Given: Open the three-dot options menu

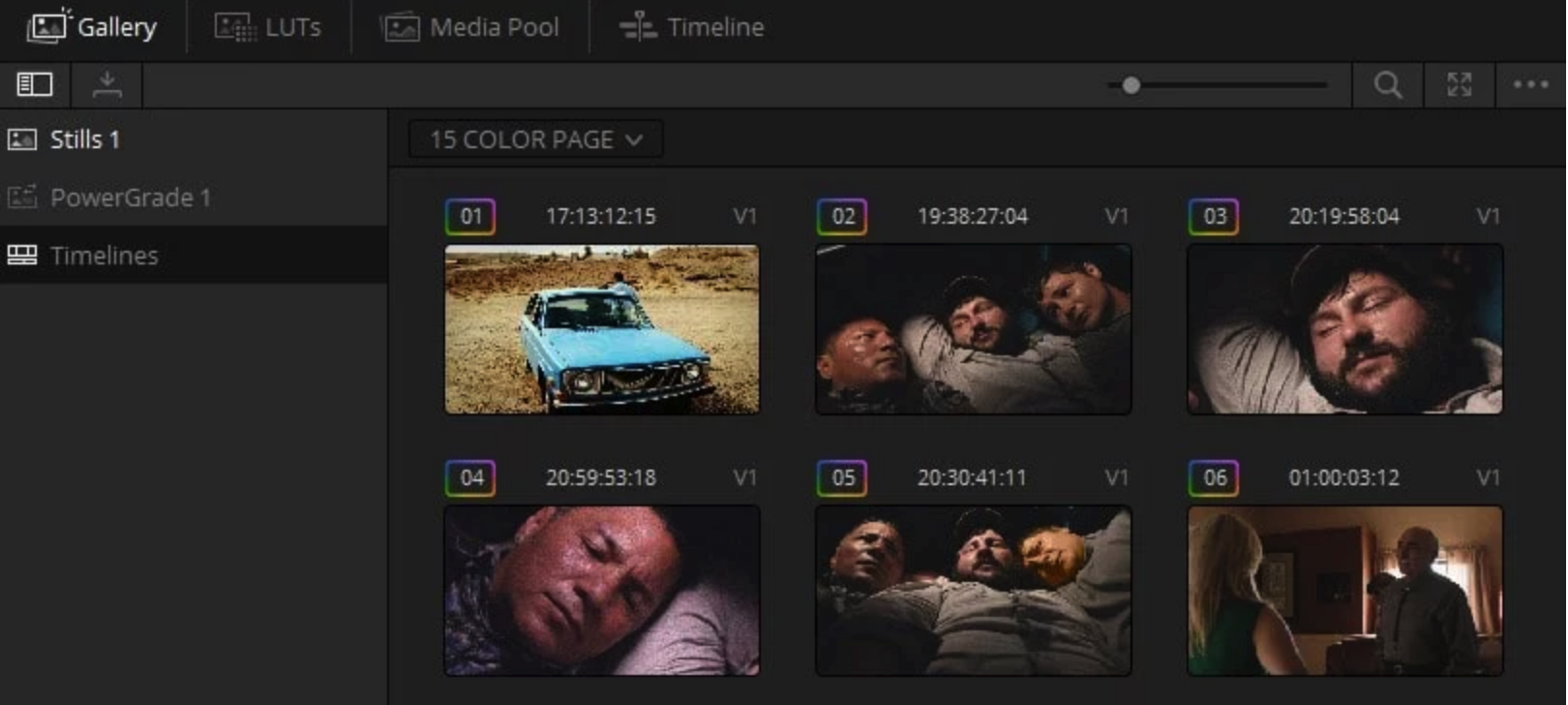Looking at the screenshot, I should 1531,85.
